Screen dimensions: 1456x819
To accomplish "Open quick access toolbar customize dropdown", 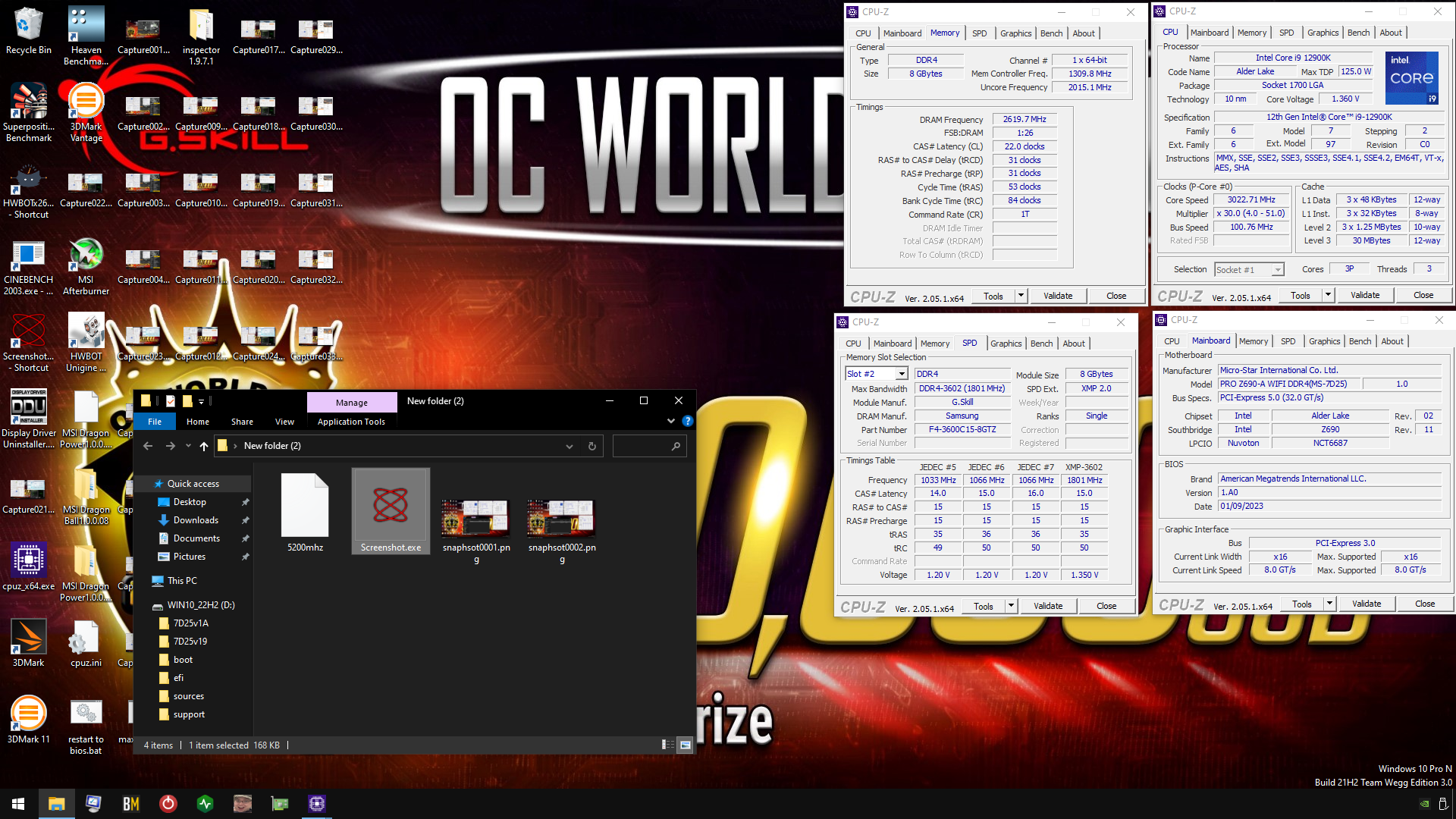I will [x=201, y=401].
